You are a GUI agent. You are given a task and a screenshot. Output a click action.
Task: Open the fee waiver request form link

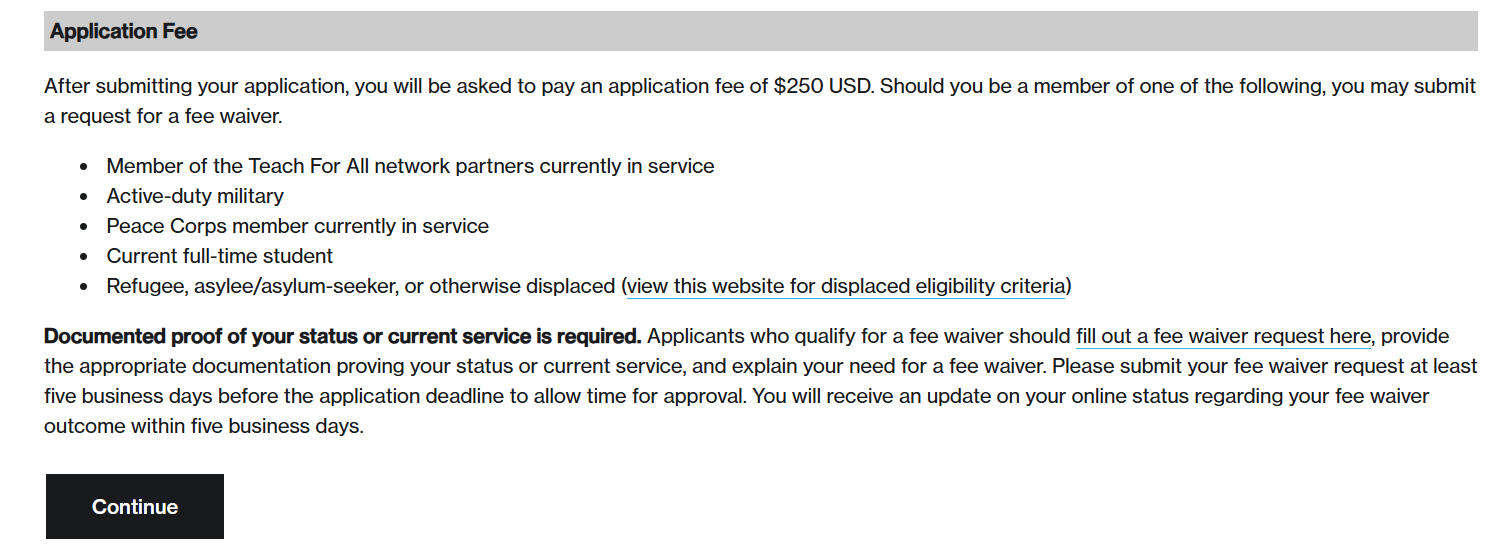pyautogui.click(x=1223, y=336)
